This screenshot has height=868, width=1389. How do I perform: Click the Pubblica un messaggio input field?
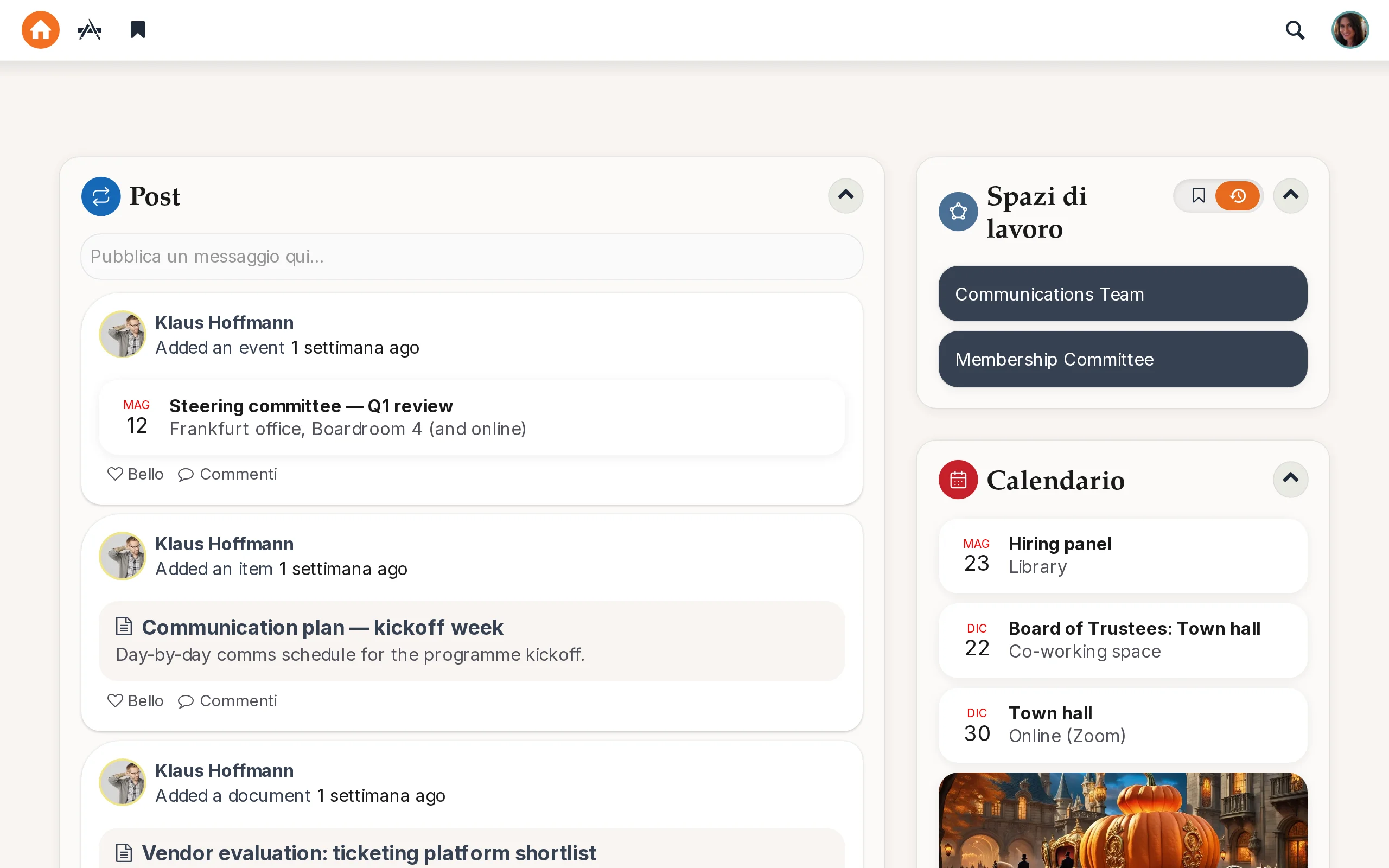[x=472, y=257]
